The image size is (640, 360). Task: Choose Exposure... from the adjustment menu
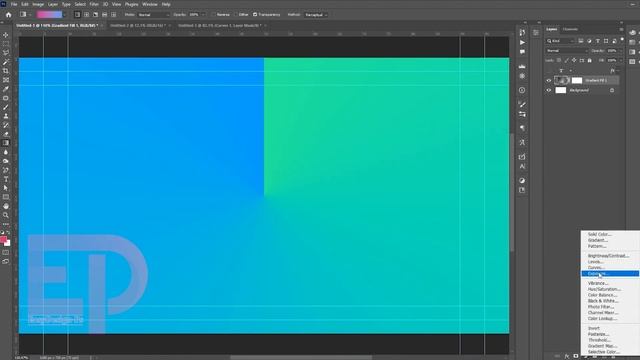click(610, 273)
